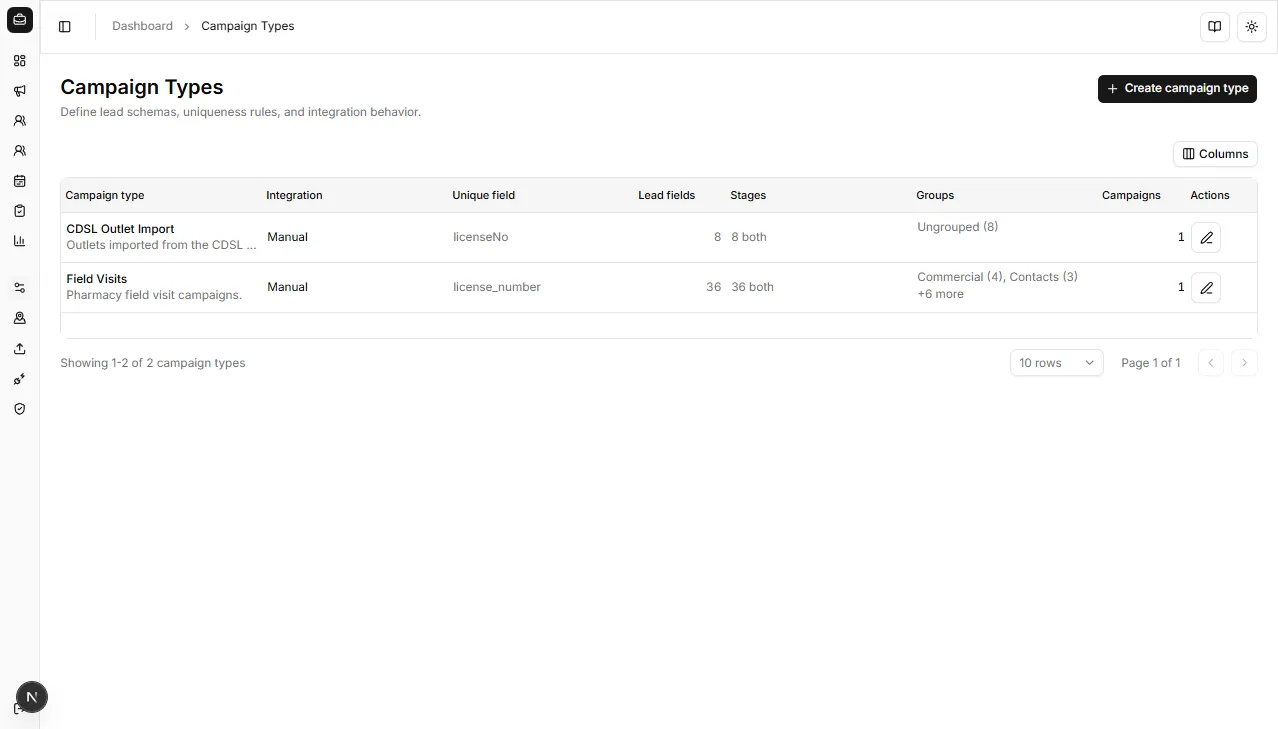Click the Create campaign type button
Screen dimensions: 1278x729
pos(1177,88)
